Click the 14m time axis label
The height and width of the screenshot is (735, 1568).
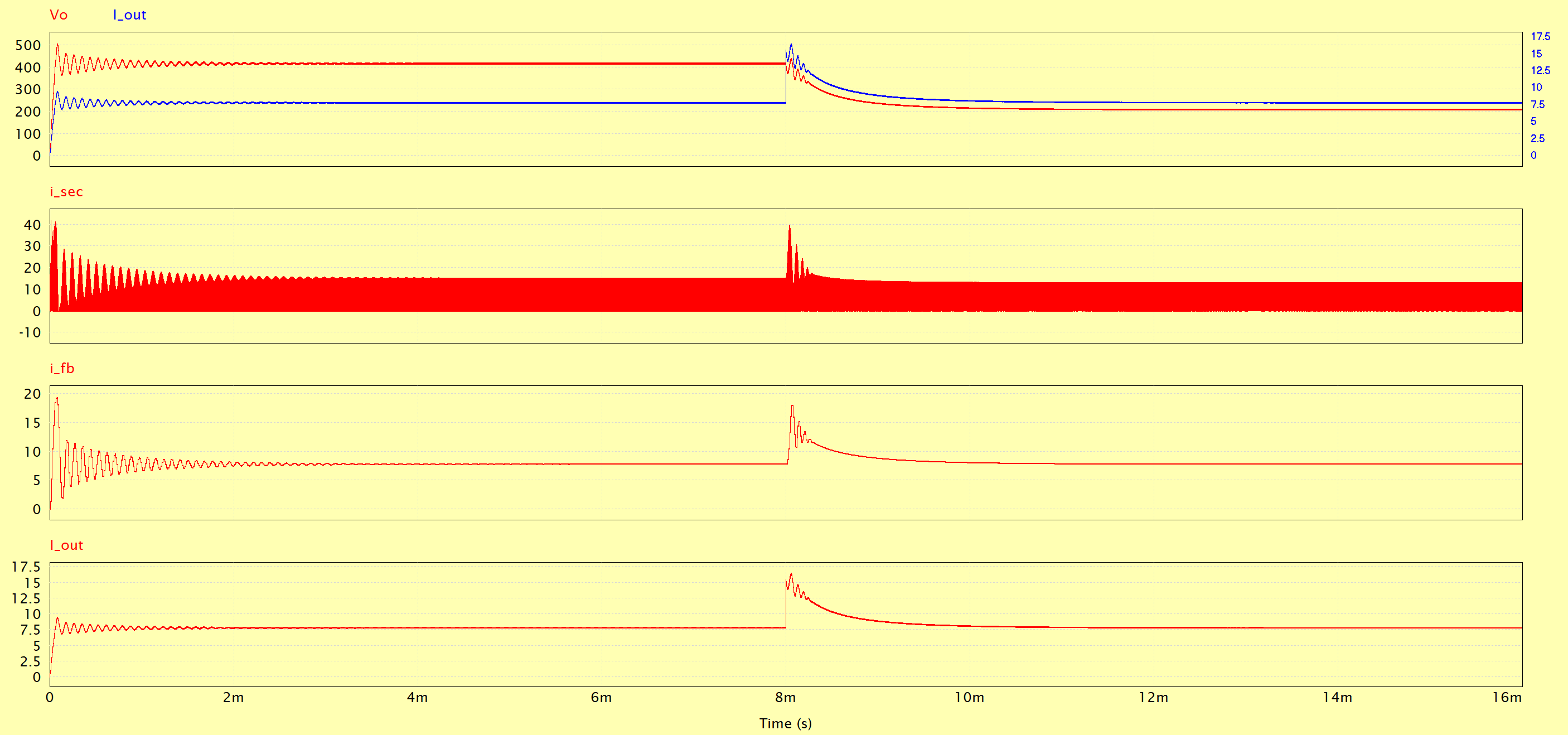(1337, 697)
